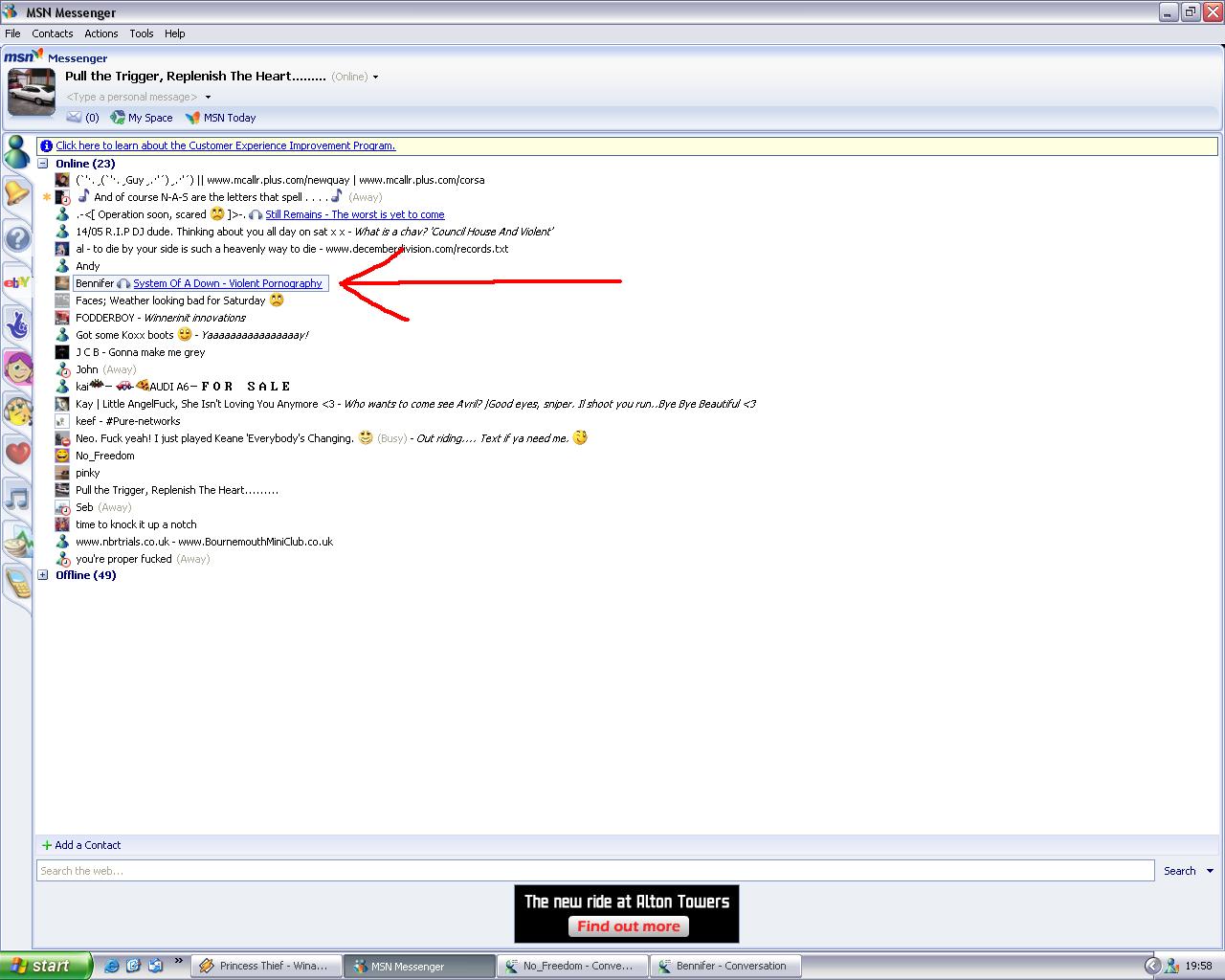Open the purple-haired girl cartoon tab
This screenshot has height=980, width=1225.
click(x=17, y=368)
